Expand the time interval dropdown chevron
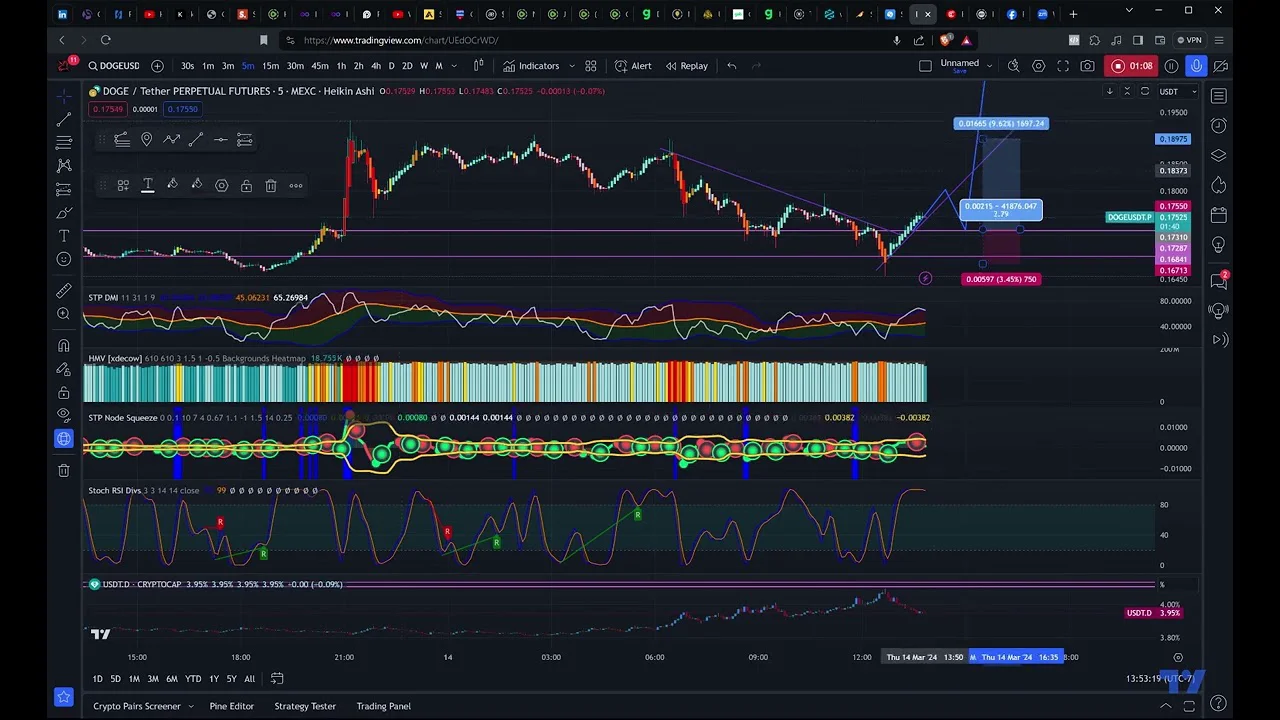The height and width of the screenshot is (720, 1280). click(x=454, y=66)
